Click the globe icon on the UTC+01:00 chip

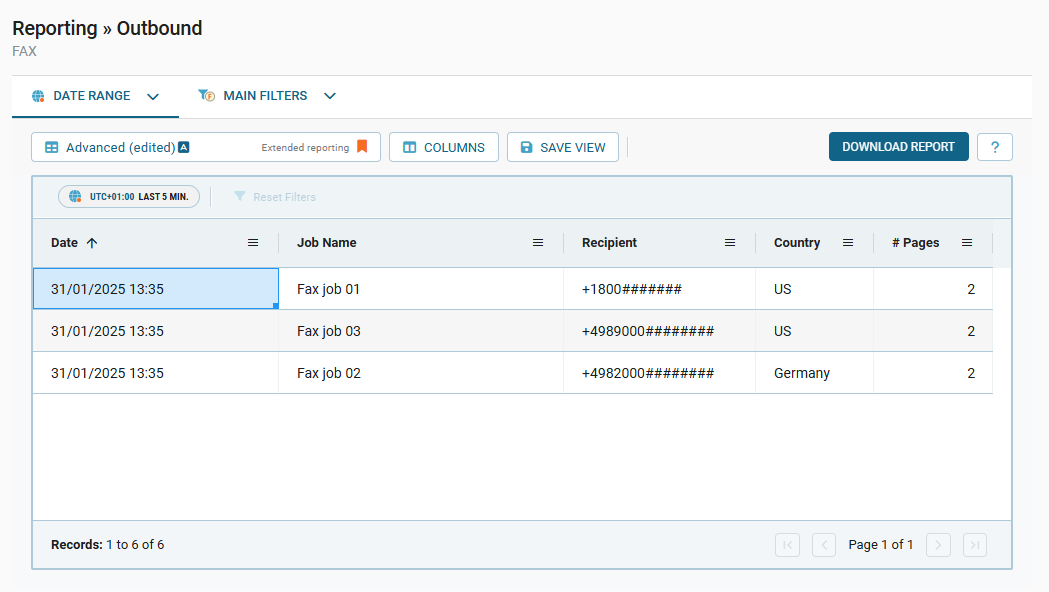[75, 196]
